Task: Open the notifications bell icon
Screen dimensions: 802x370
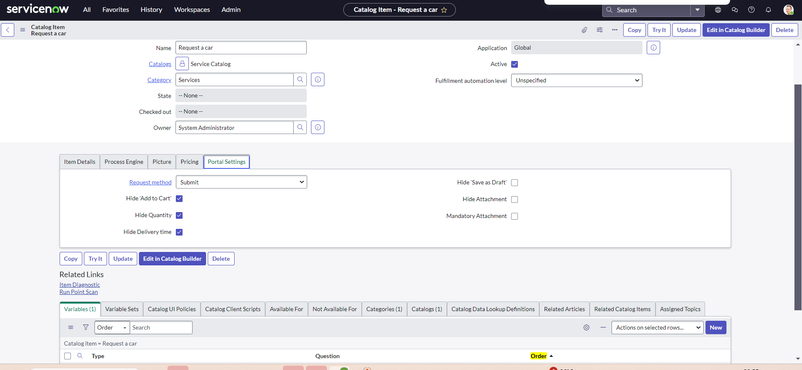Action: click(x=768, y=10)
